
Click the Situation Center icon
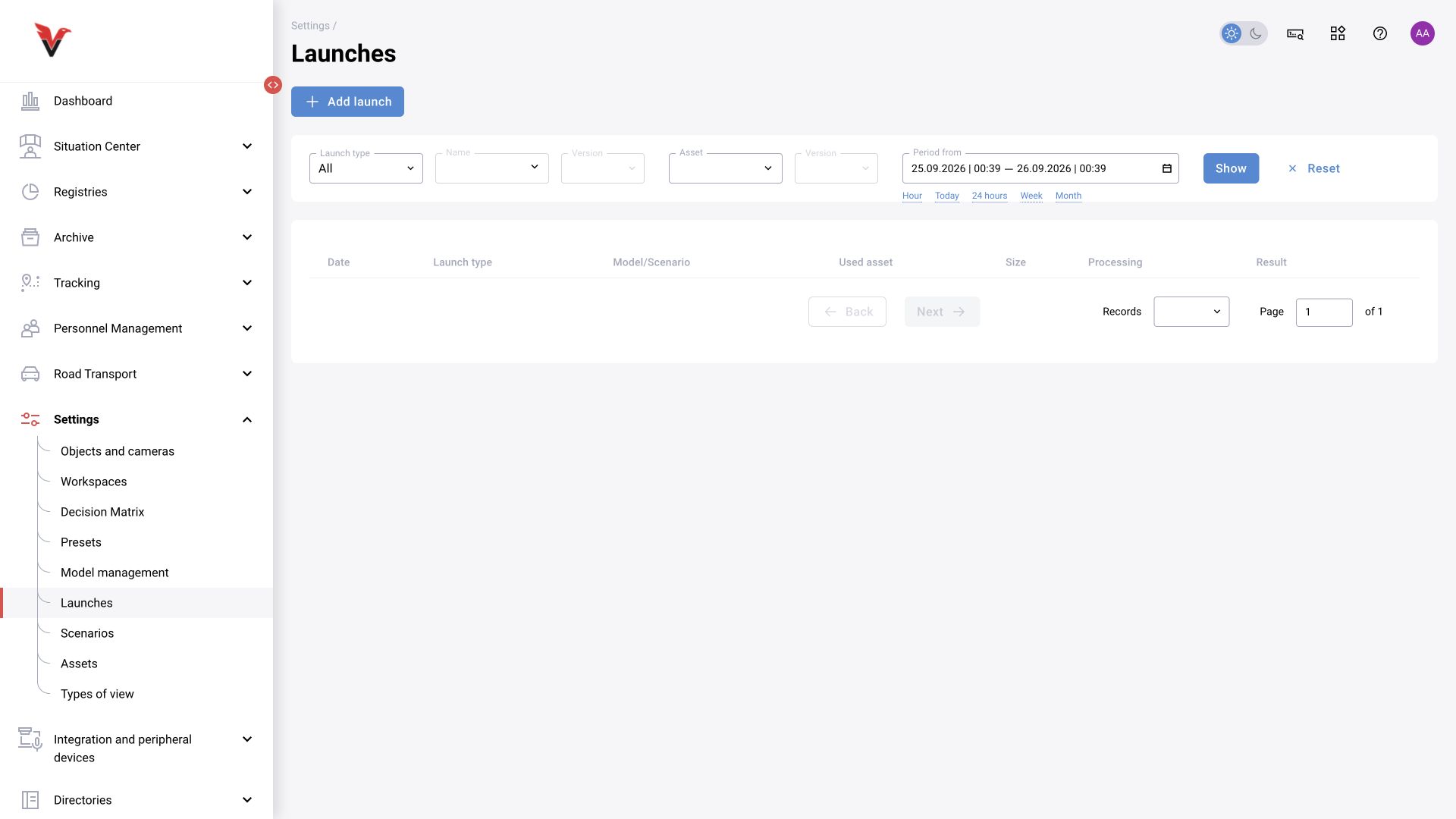[30, 146]
